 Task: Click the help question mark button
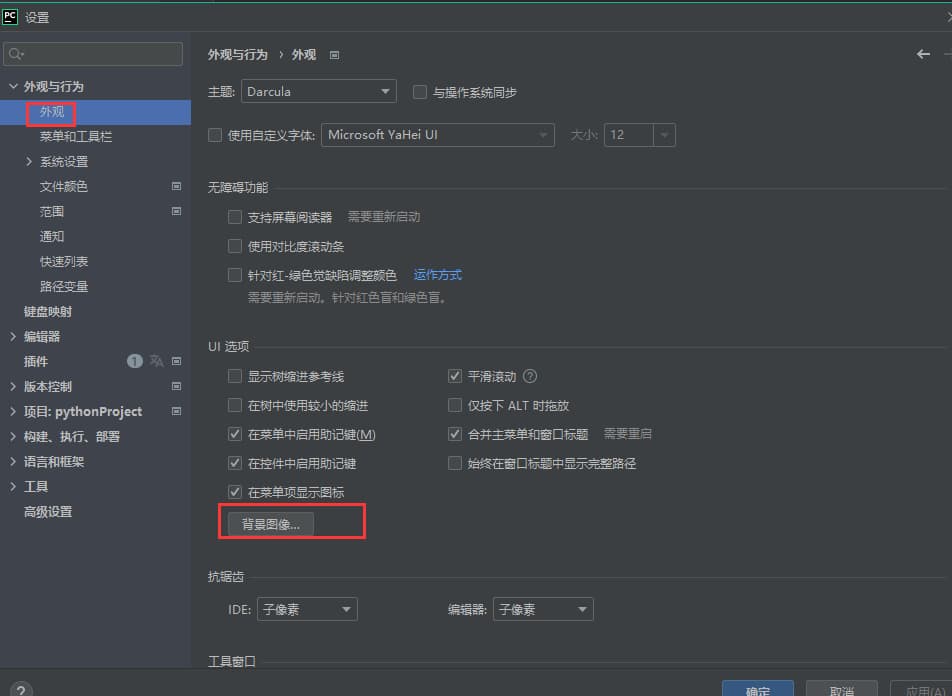(21, 690)
